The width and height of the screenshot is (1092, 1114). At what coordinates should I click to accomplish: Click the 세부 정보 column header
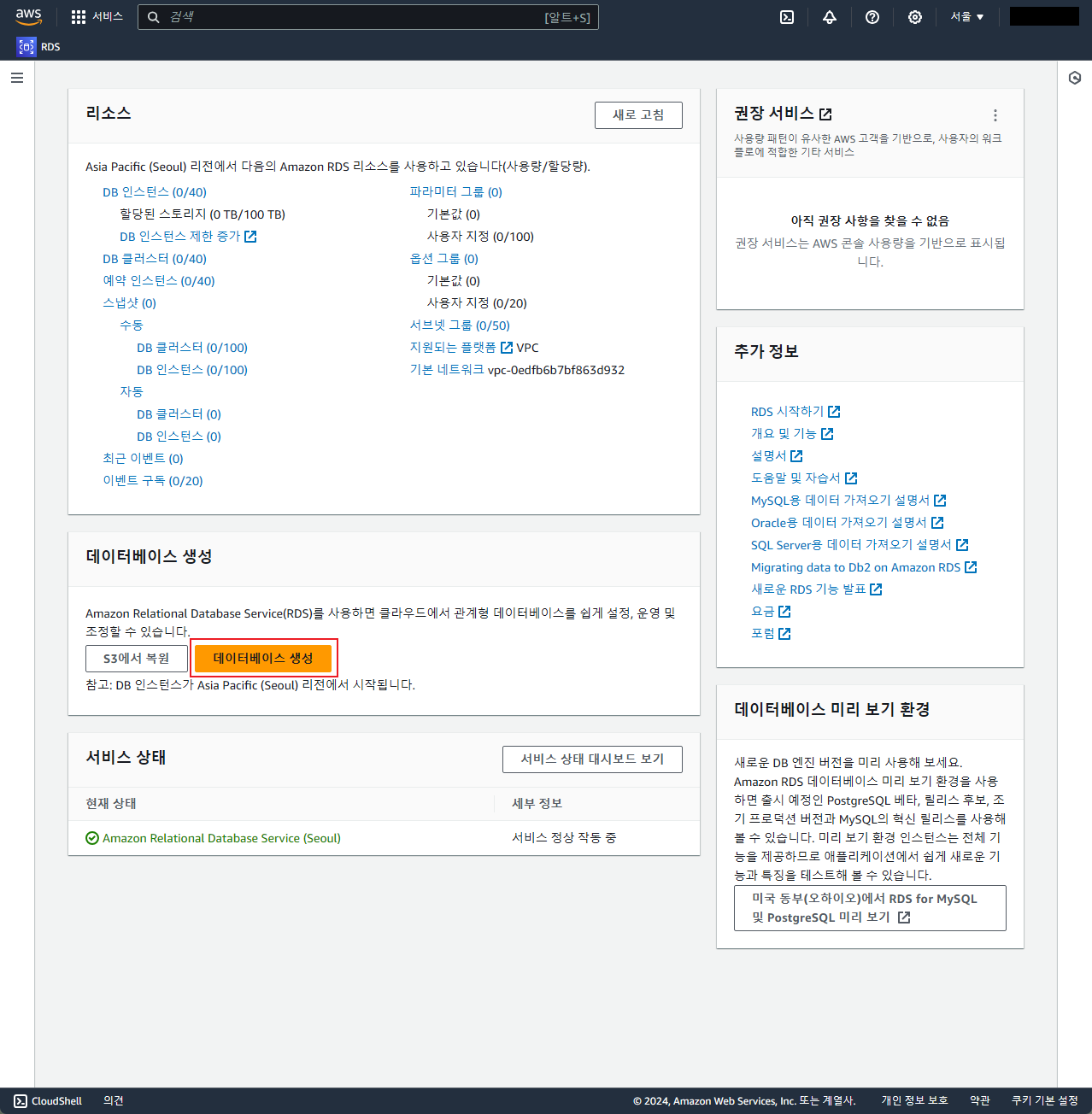pyautogui.click(x=537, y=804)
